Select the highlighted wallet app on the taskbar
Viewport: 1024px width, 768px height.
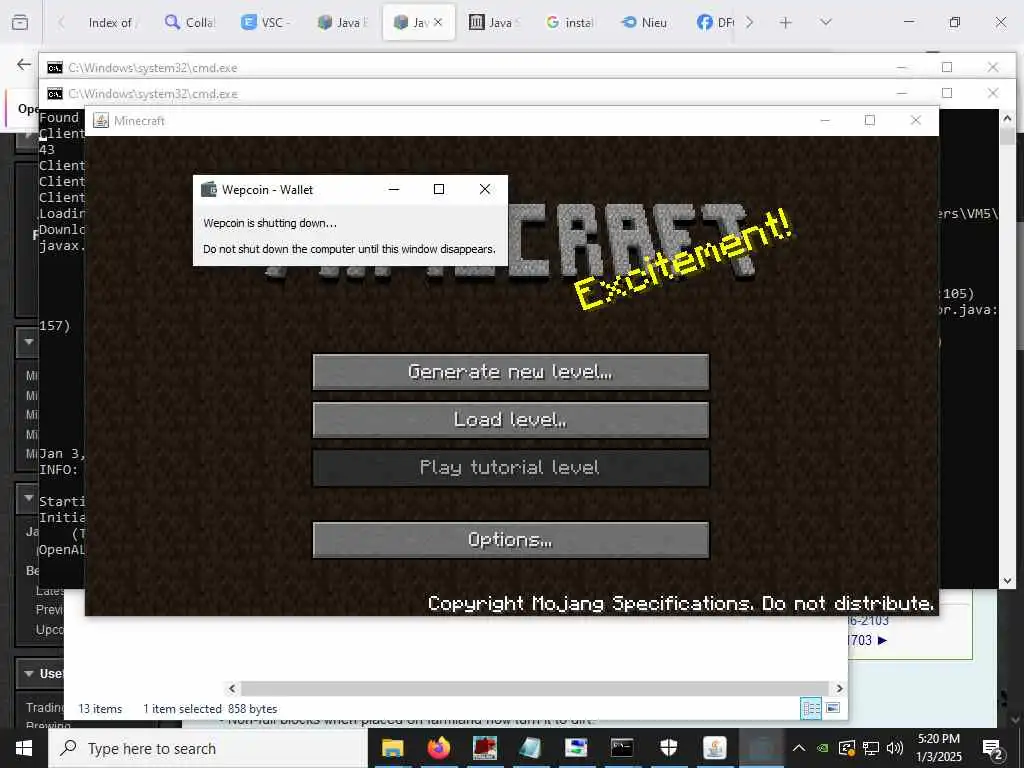pos(760,748)
